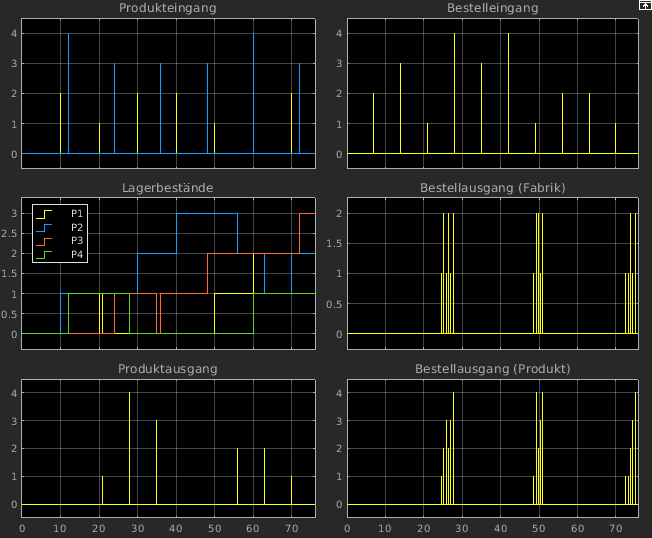
Task: Select the Lagerbestände plot title
Action: coord(168,188)
